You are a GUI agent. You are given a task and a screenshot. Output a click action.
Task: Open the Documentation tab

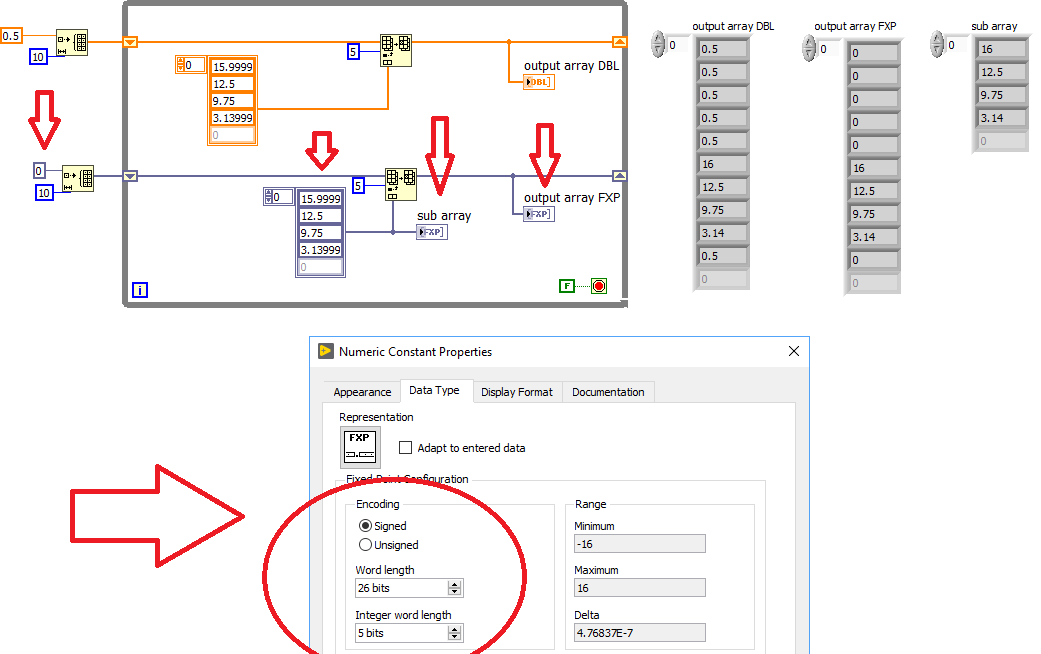point(608,392)
